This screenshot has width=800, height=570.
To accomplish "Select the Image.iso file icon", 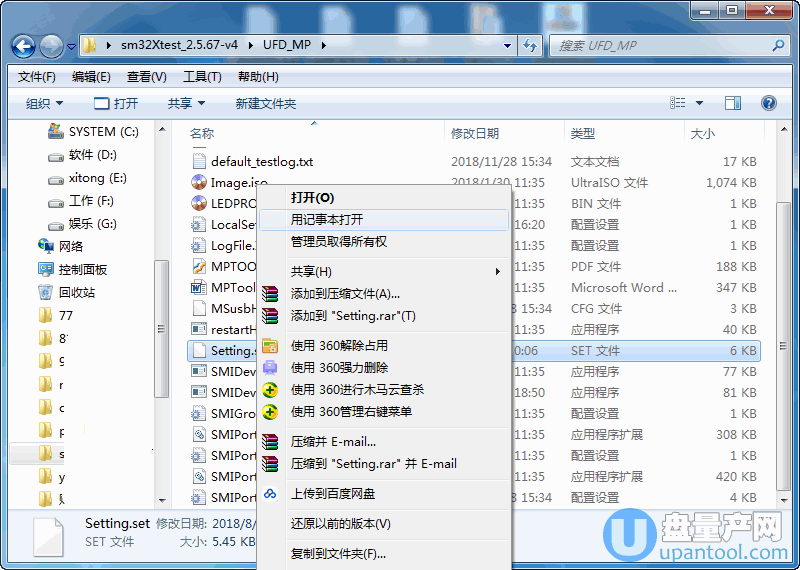I will tap(198, 183).
